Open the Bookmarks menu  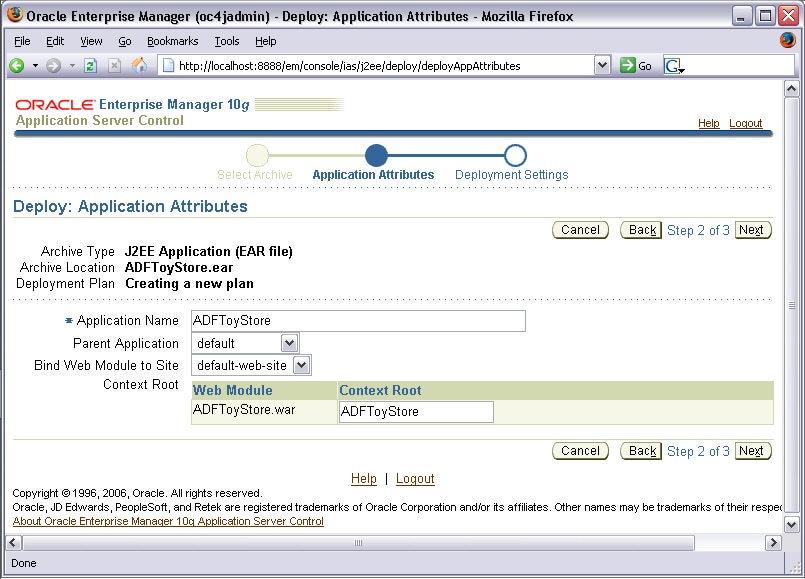172,41
